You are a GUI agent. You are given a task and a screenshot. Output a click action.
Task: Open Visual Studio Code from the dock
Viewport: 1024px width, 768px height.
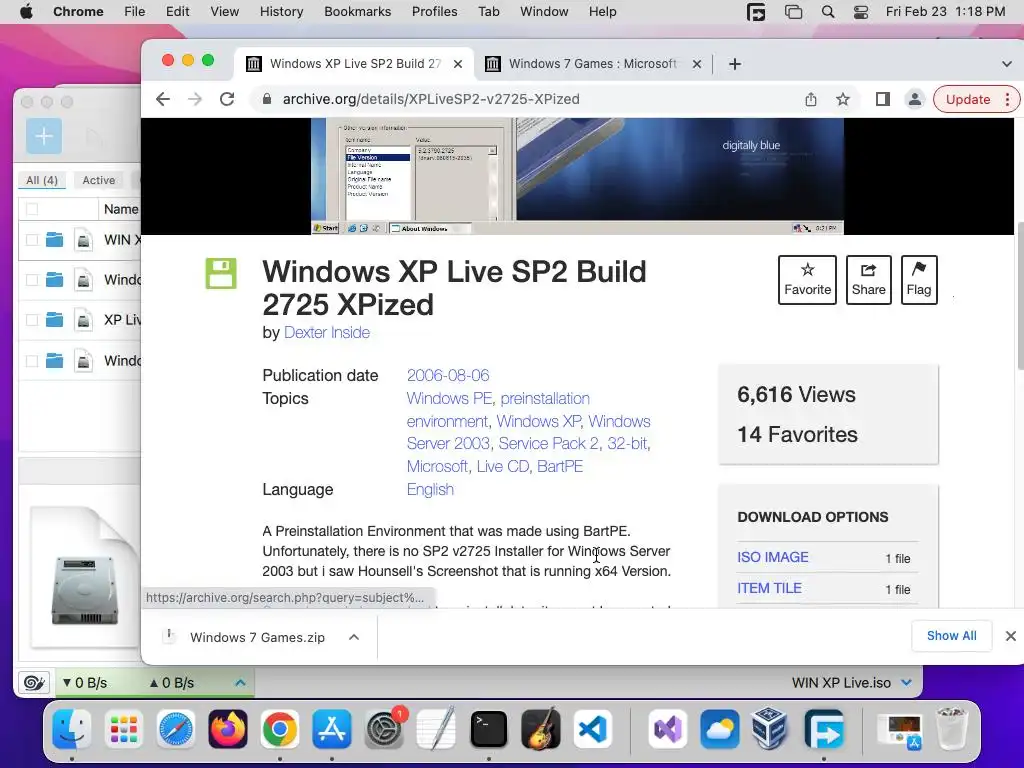pyautogui.click(x=593, y=729)
